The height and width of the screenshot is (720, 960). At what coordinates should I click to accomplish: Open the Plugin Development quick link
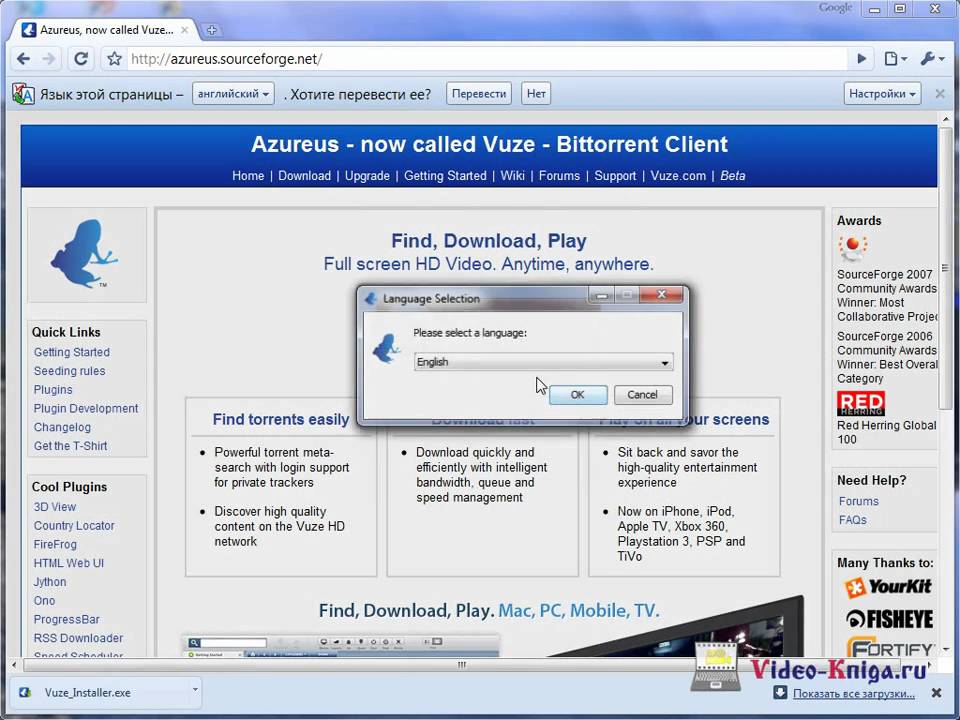pos(86,408)
